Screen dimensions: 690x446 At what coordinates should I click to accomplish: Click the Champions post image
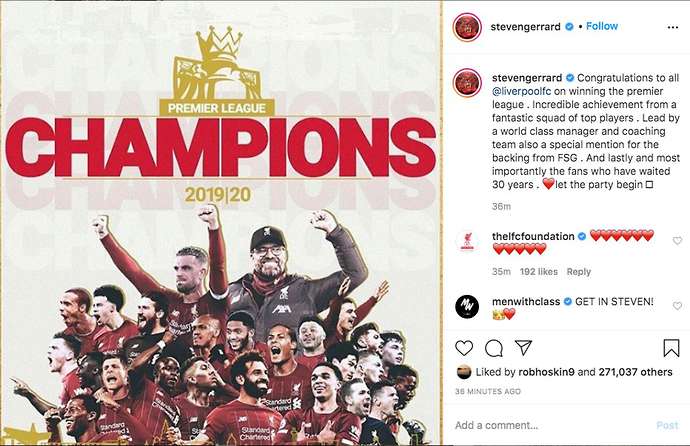[221, 223]
